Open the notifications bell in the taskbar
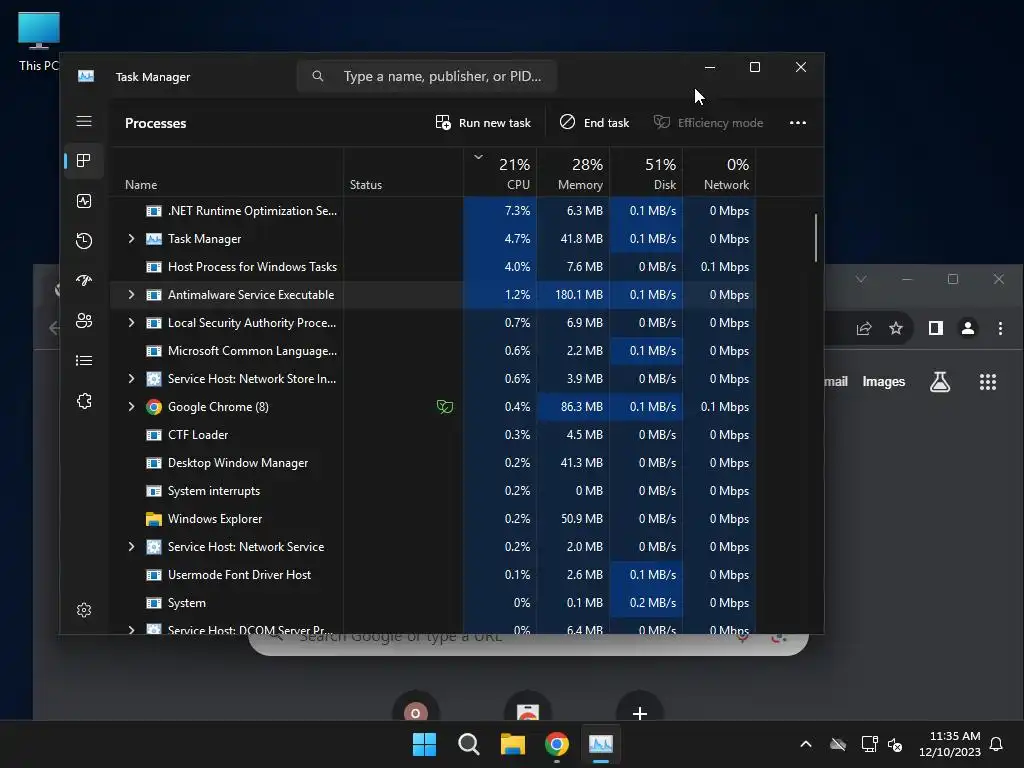Screen dimensions: 1024x768 pos(997,744)
